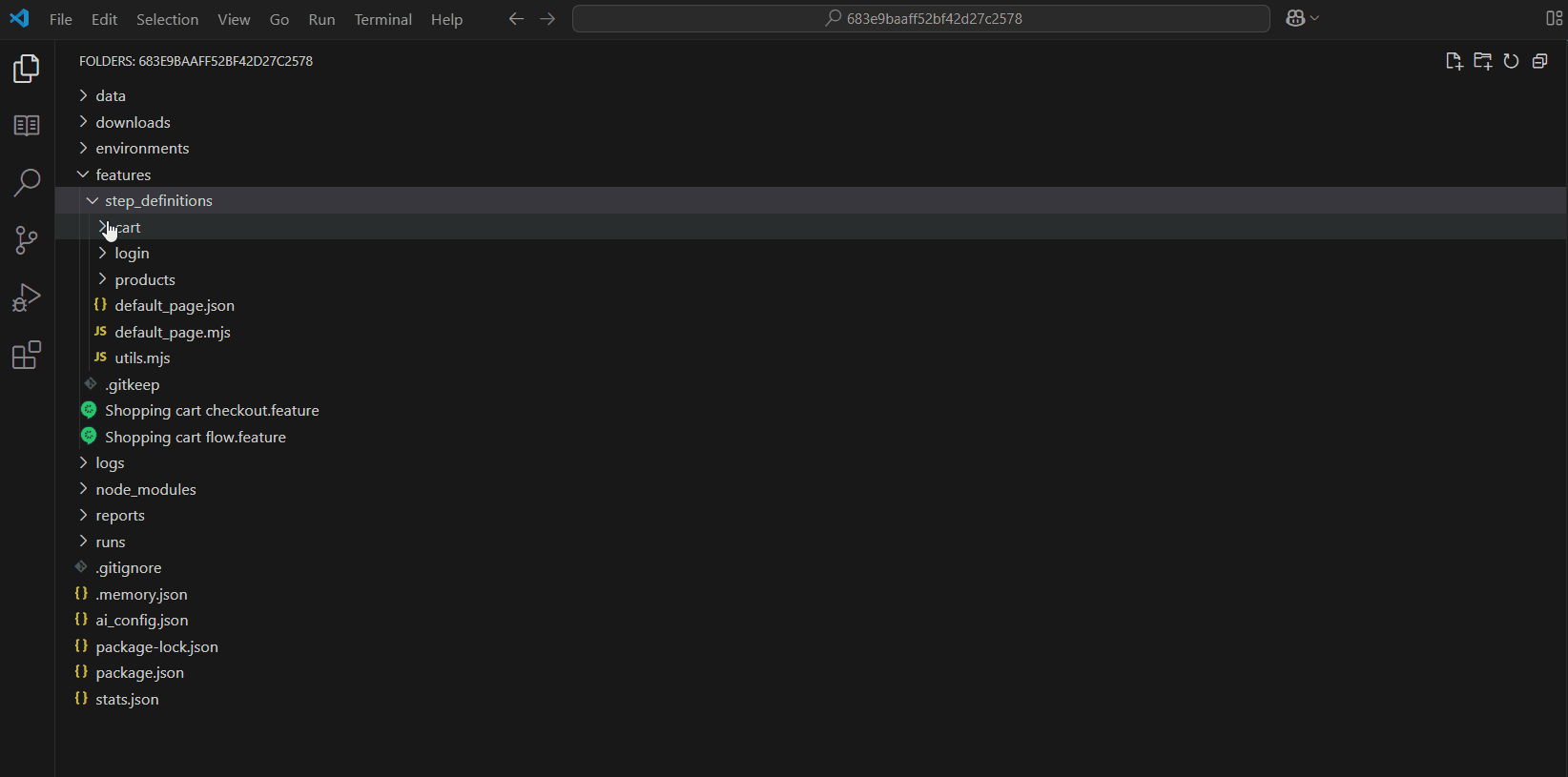Open Shopping cart checkout.feature file
1568x777 pixels.
click(x=212, y=410)
